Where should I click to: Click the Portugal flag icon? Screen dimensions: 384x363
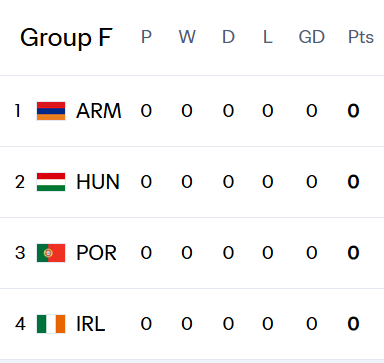(x=51, y=253)
